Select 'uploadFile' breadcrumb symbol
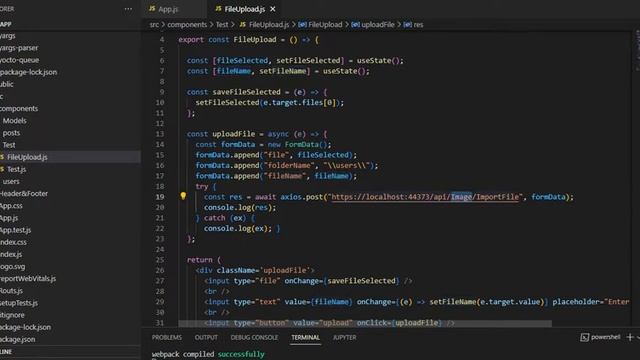This screenshot has height=360, width=640. tap(378, 24)
